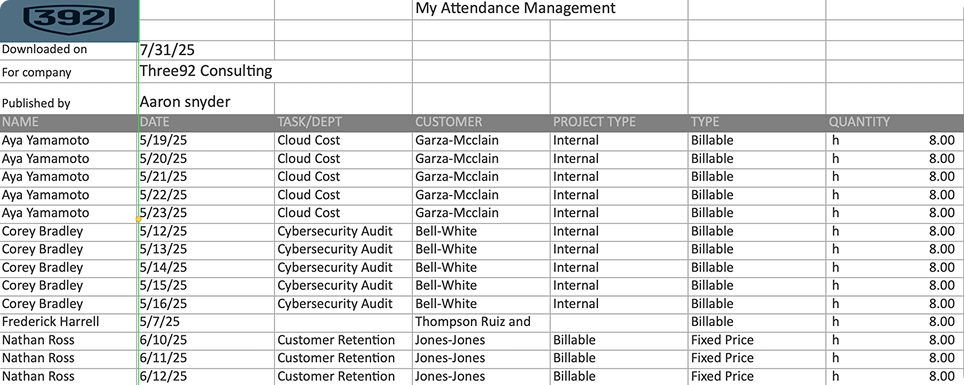Click the 392 shield logo image
Viewport: 964px width, 385px height.
click(x=69, y=20)
